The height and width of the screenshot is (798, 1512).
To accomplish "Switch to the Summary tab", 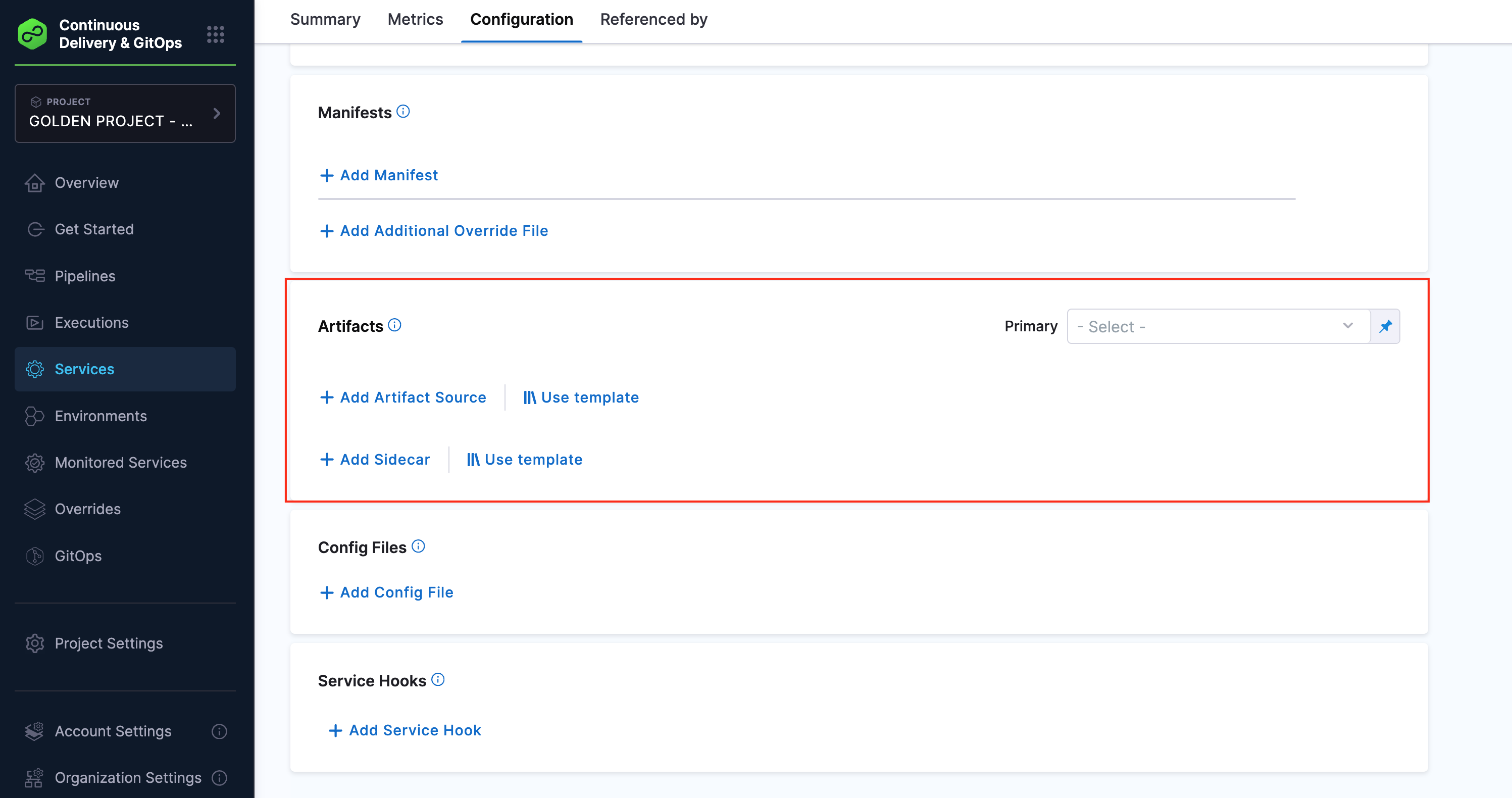I will coord(325,19).
